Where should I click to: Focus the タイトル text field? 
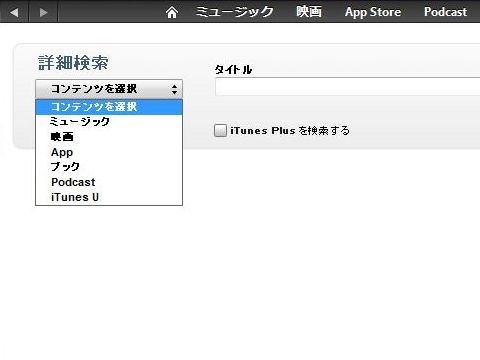tap(348, 87)
